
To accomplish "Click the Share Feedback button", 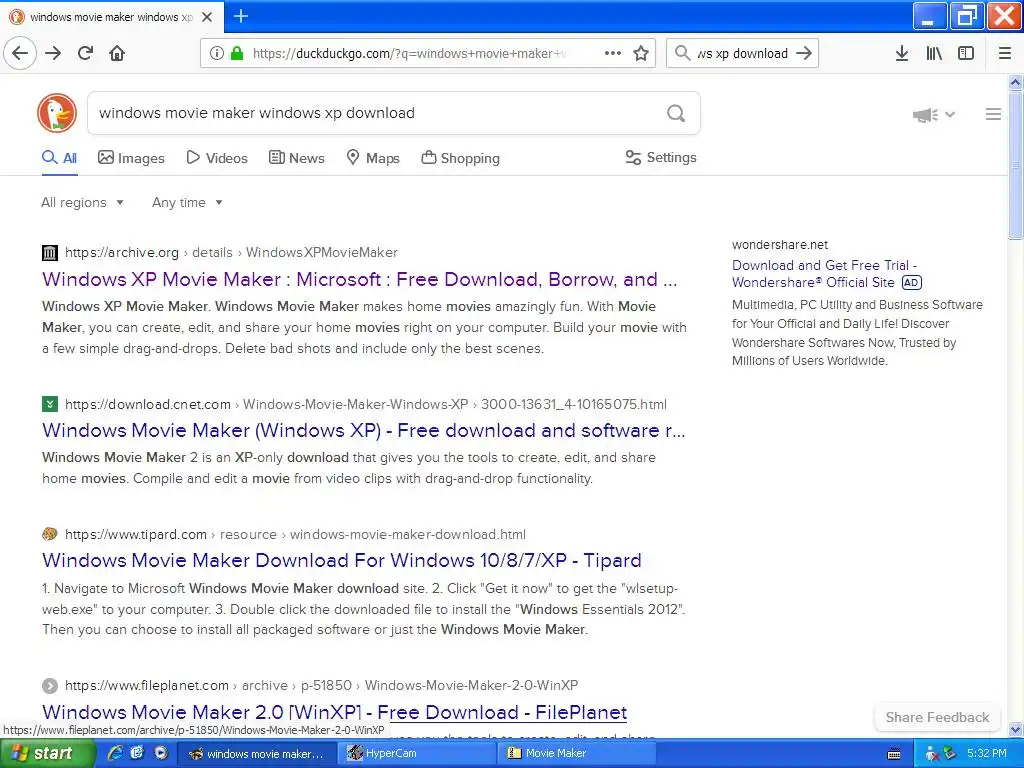I will click(937, 717).
